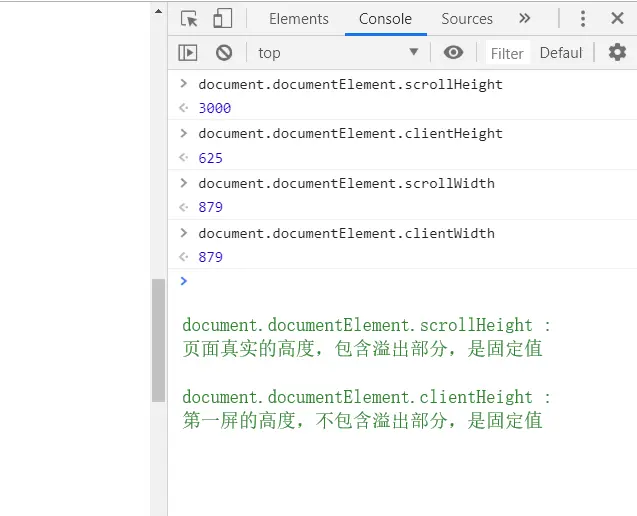Open the DevTools three-dot menu
637x516 pixels.
tap(583, 19)
